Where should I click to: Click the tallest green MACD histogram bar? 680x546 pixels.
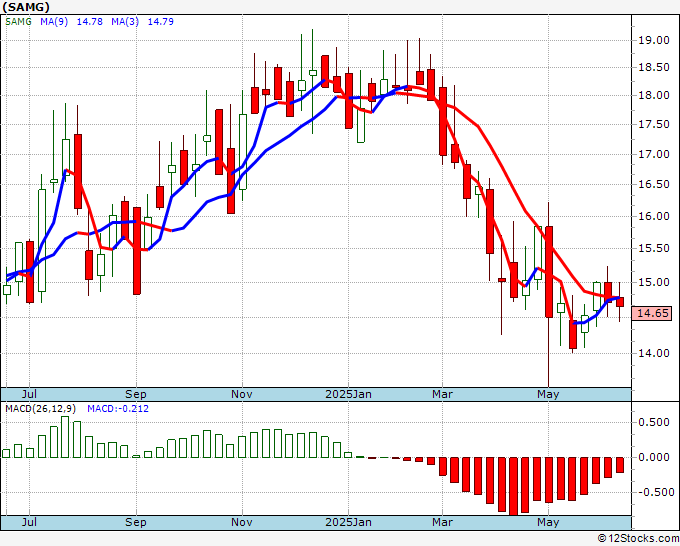coord(65,437)
